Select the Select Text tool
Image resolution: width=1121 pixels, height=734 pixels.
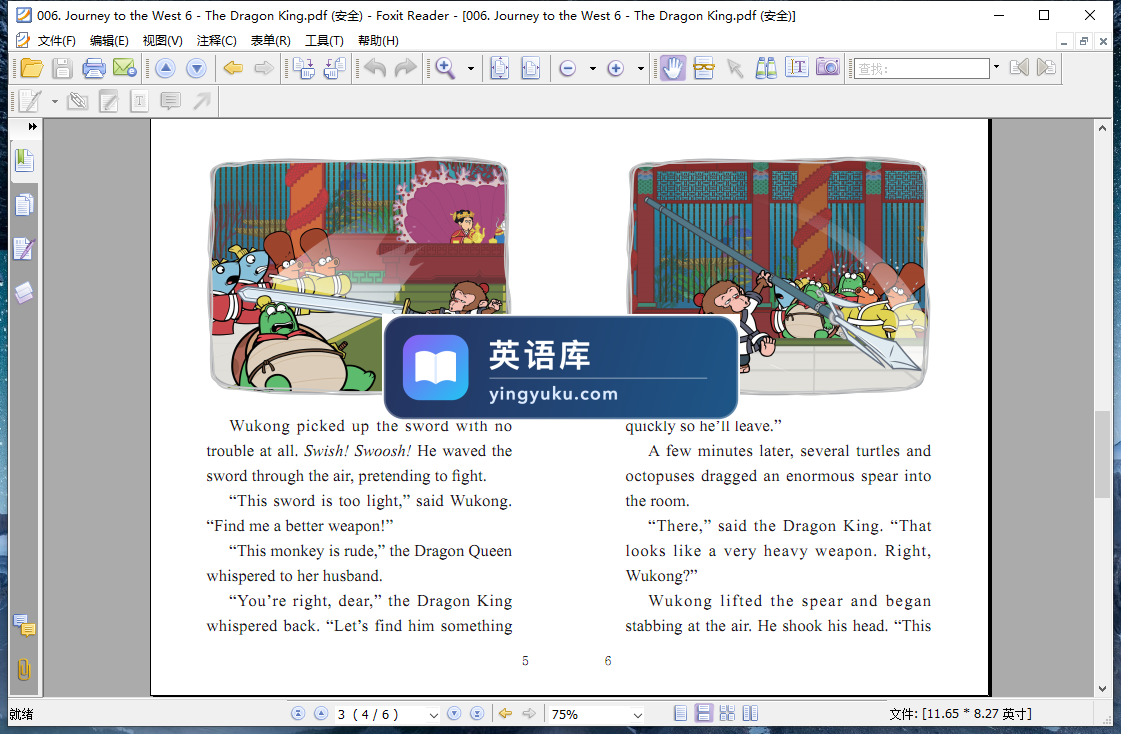coord(796,68)
